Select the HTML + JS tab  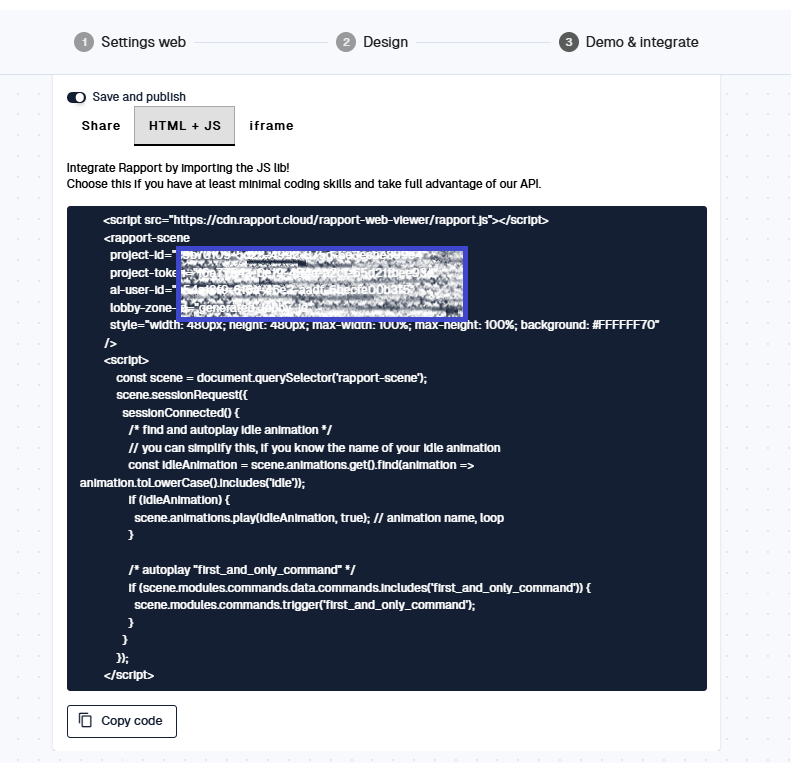pos(185,126)
